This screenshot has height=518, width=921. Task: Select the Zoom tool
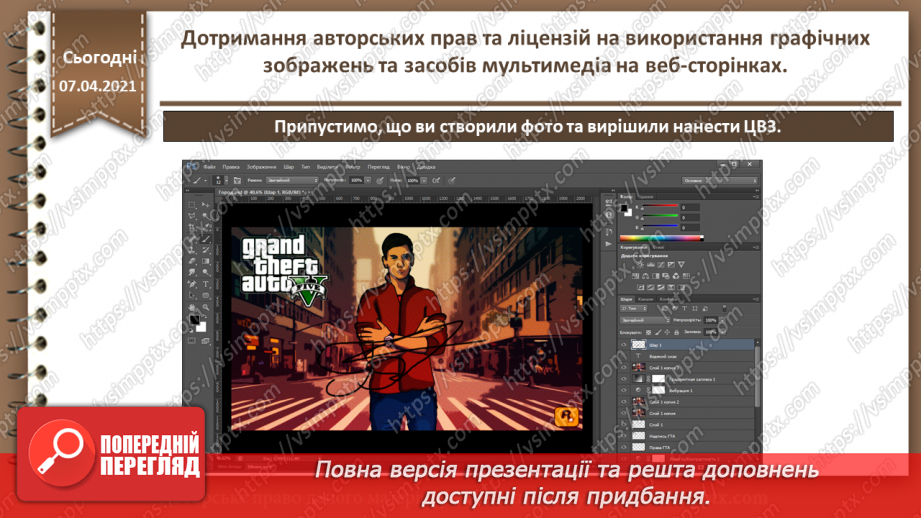(206, 307)
